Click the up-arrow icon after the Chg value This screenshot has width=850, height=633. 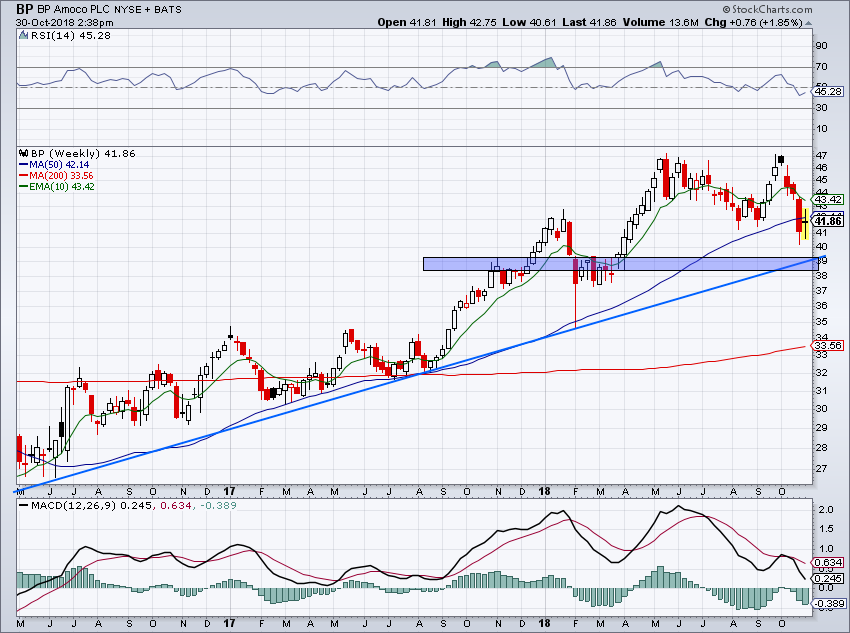pyautogui.click(x=809, y=23)
